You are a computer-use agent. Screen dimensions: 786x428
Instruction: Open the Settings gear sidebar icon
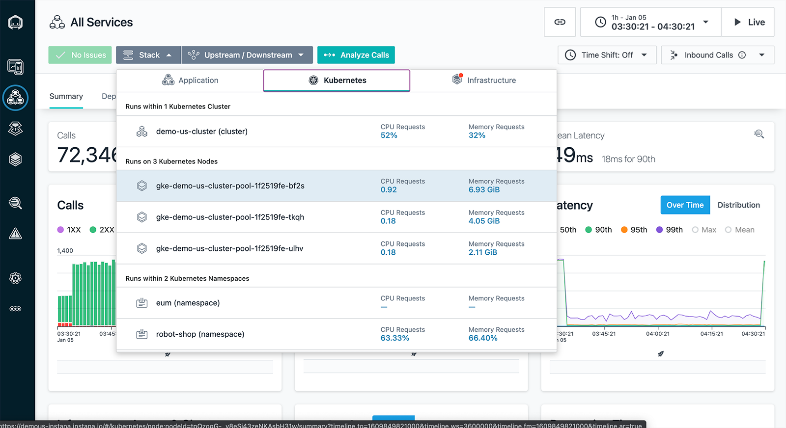(x=16, y=278)
